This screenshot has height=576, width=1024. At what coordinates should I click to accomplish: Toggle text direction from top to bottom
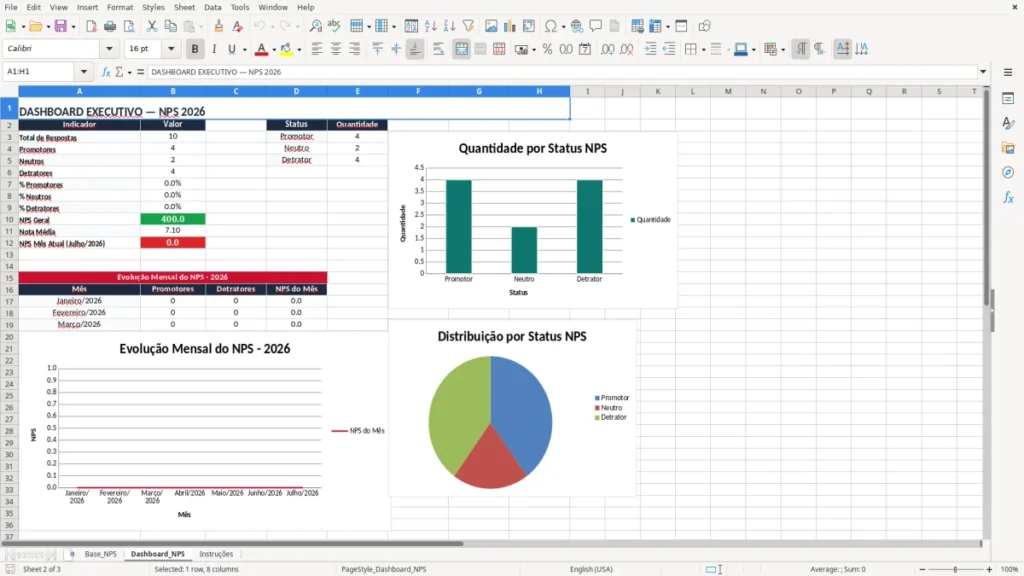(862, 49)
